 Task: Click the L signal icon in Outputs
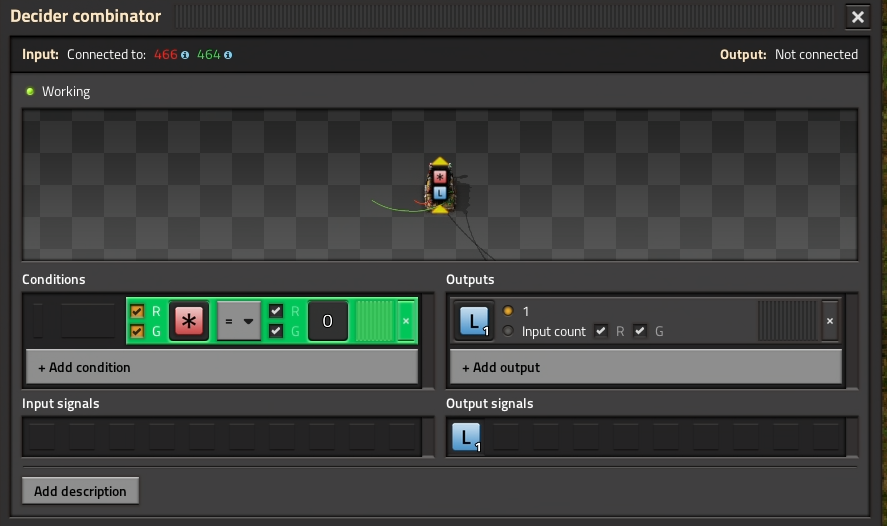473,321
